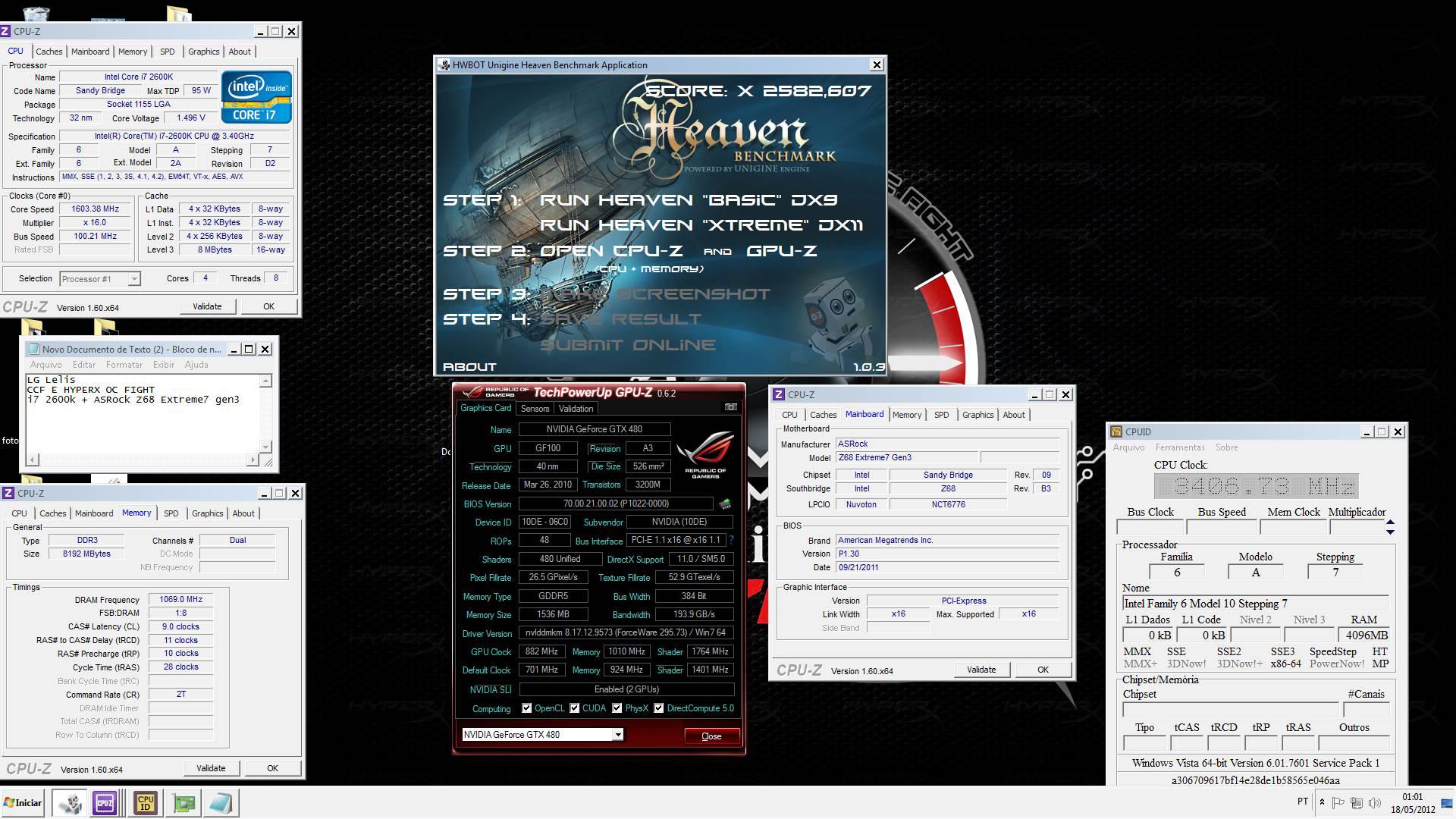Click the bus interface question mark
Image resolution: width=1456 pixels, height=819 pixels.
[731, 540]
